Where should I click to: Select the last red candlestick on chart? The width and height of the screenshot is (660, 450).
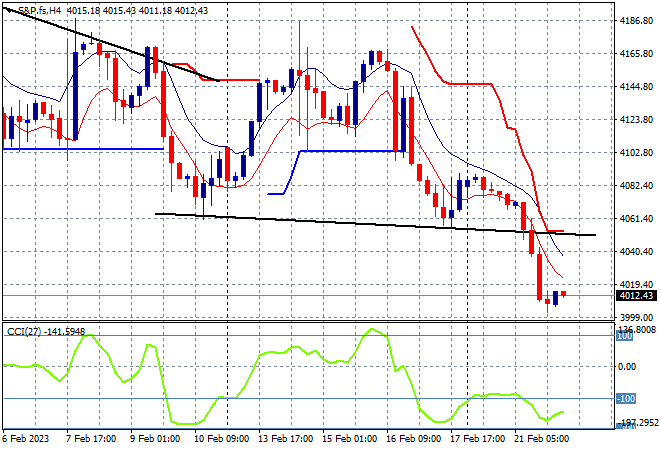point(564,294)
